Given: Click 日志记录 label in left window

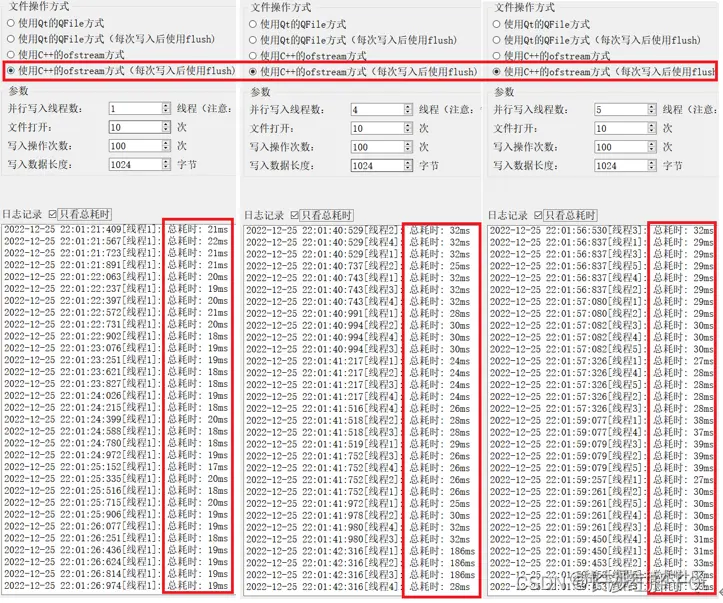Looking at the screenshot, I should 22,214.
